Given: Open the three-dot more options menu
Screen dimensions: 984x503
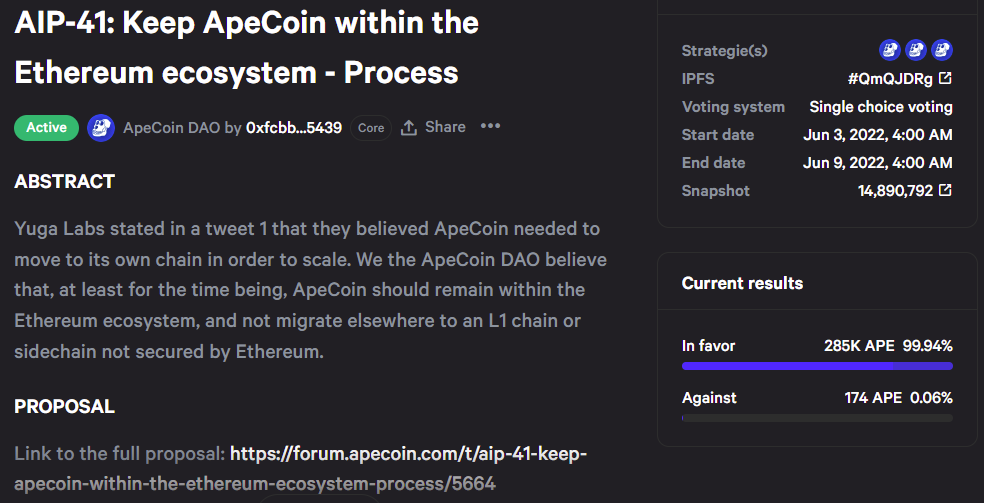Looking at the screenshot, I should [490, 127].
